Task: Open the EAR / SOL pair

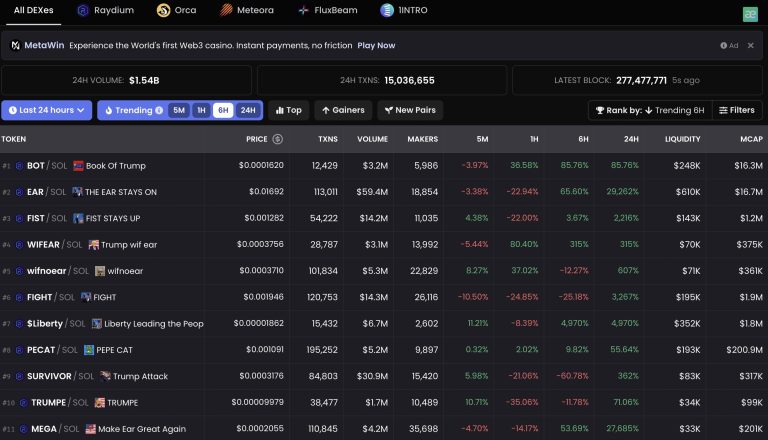Action: coord(46,192)
